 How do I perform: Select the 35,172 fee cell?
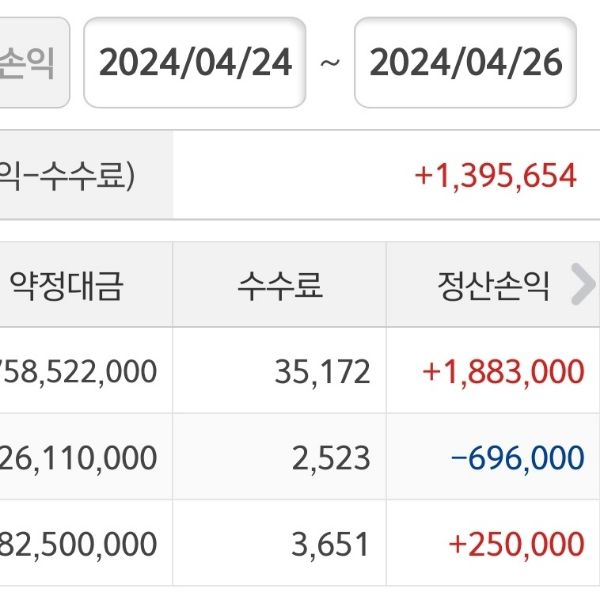point(322,372)
